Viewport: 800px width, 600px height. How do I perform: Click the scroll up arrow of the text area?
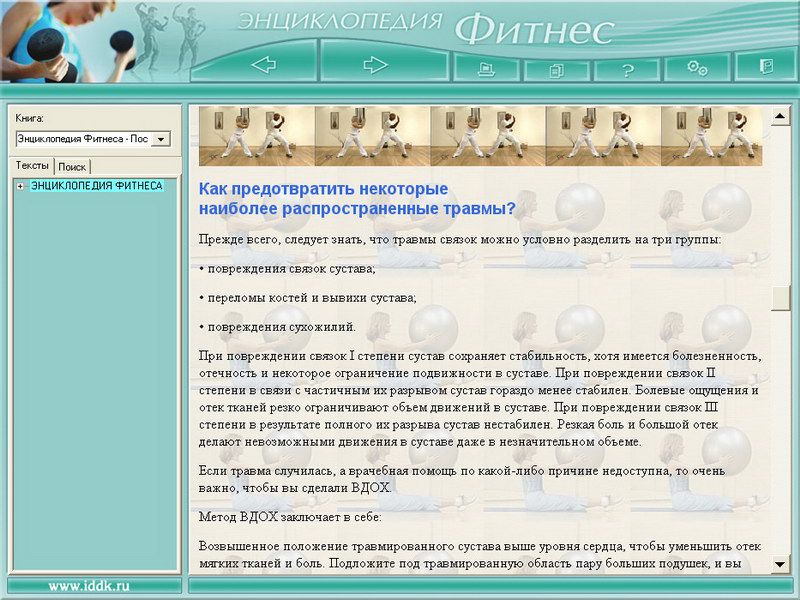(x=780, y=115)
